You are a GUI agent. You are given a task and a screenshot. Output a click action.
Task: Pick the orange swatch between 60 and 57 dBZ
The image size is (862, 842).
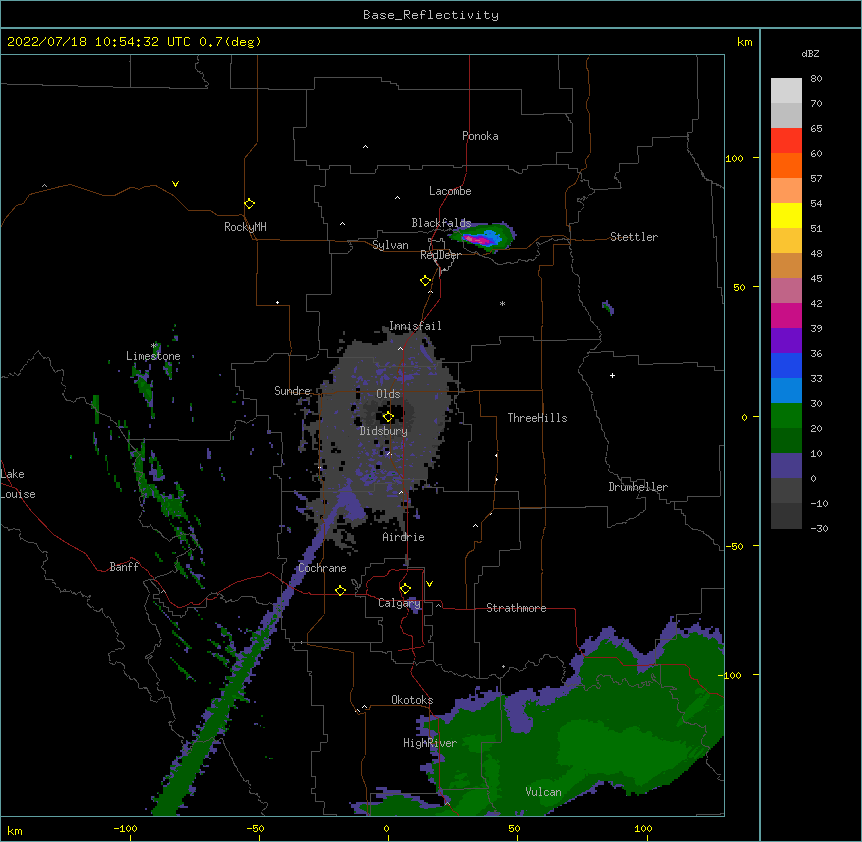[786, 165]
